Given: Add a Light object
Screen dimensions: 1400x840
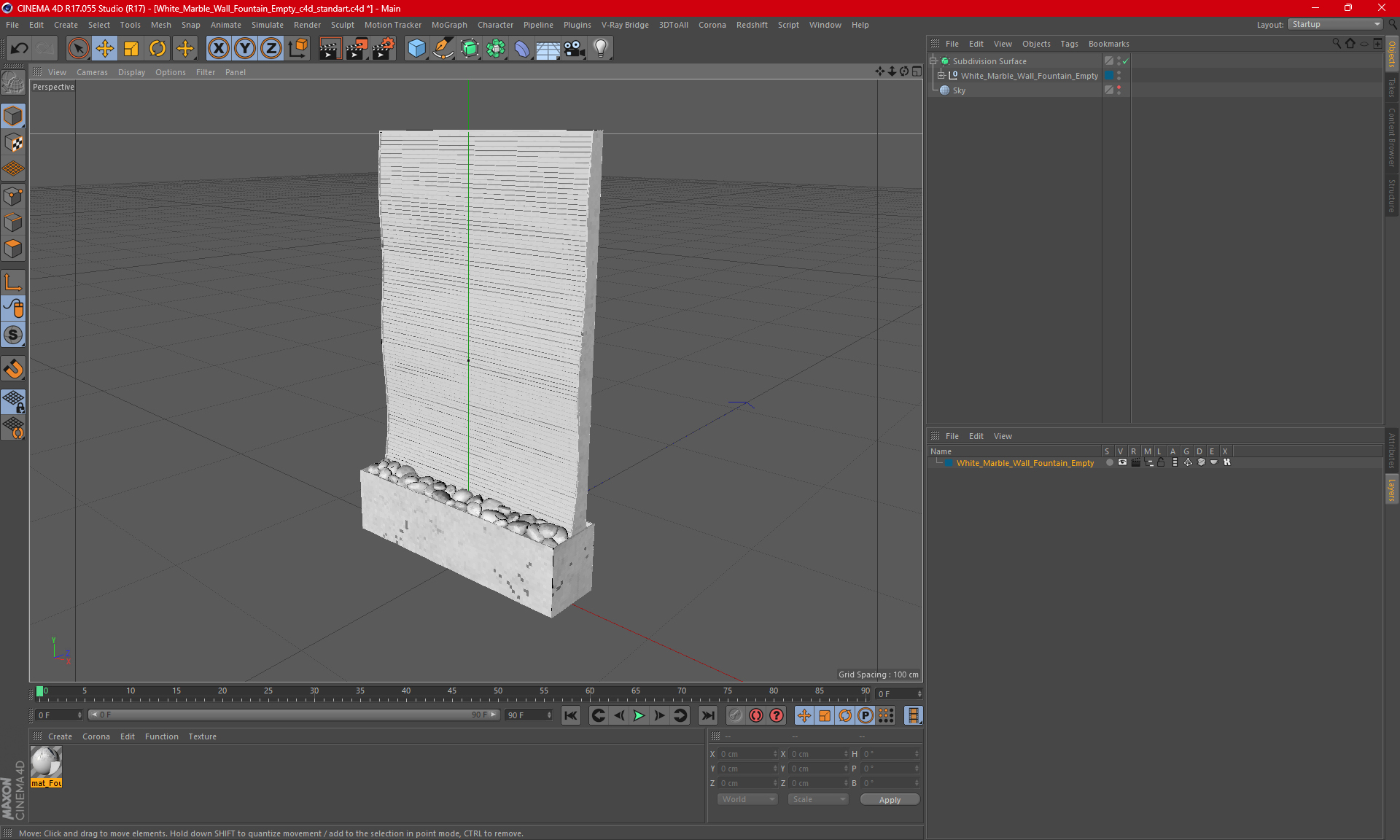Looking at the screenshot, I should [x=601, y=49].
